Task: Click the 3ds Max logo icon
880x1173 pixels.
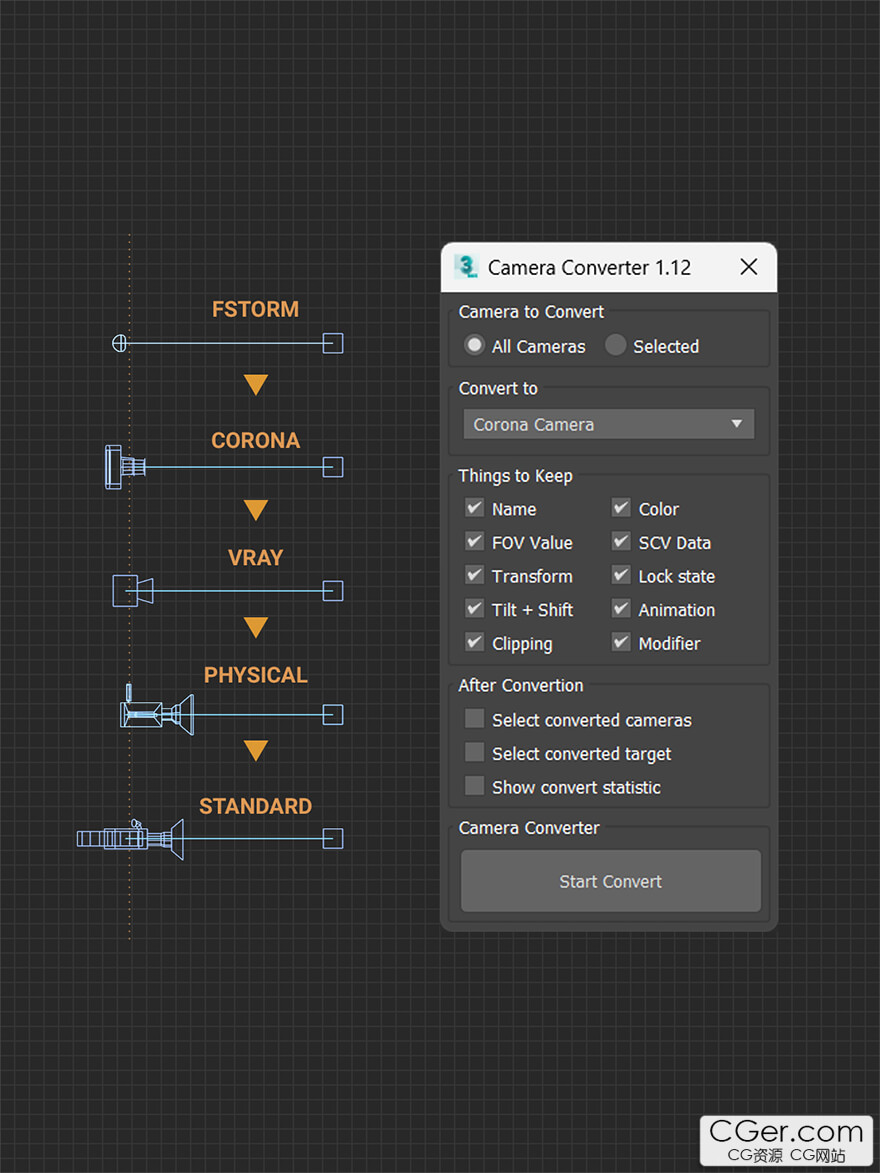Action: [x=465, y=267]
